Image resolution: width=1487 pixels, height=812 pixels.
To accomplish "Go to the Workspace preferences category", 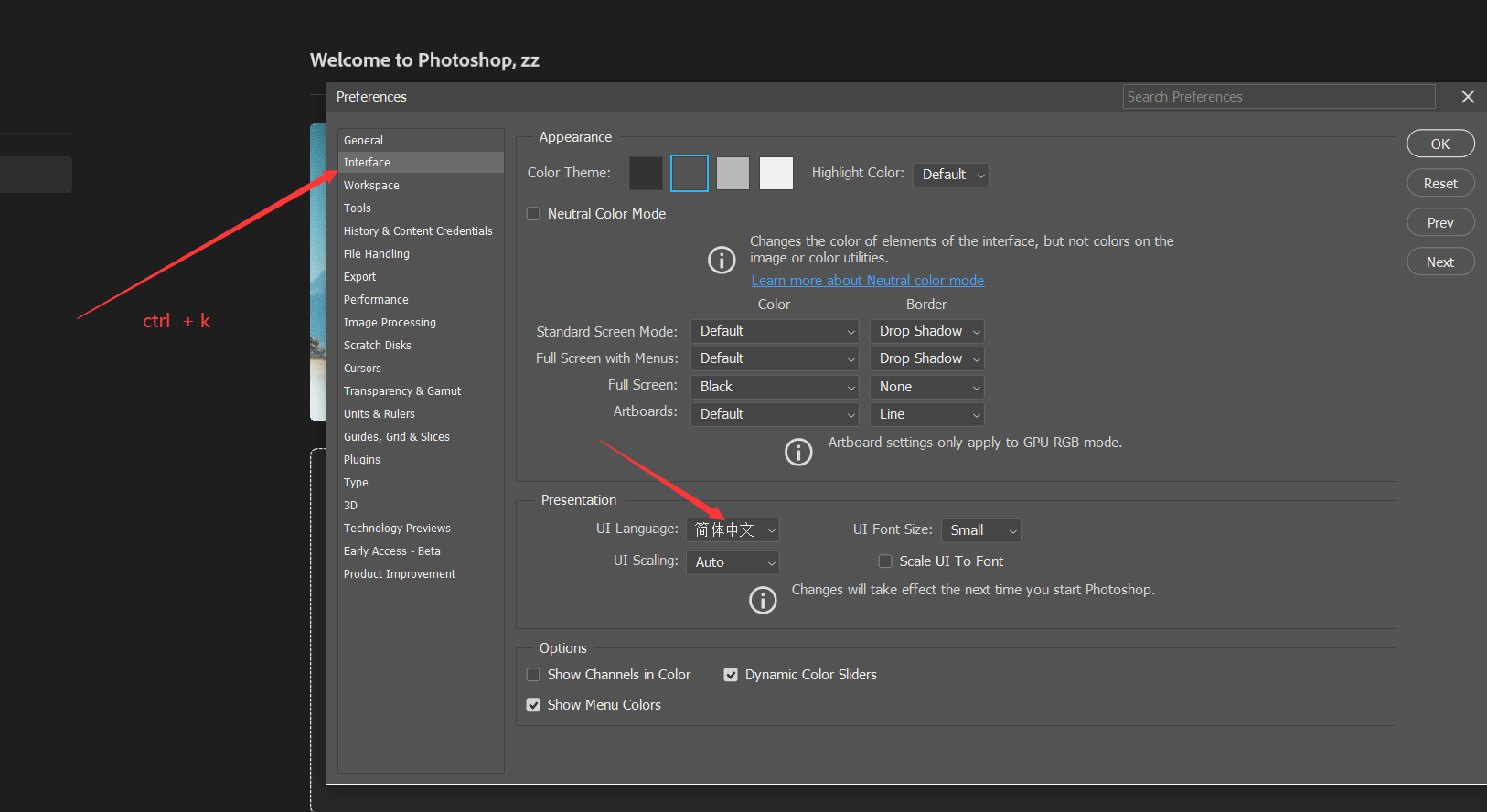I will pos(371,186).
